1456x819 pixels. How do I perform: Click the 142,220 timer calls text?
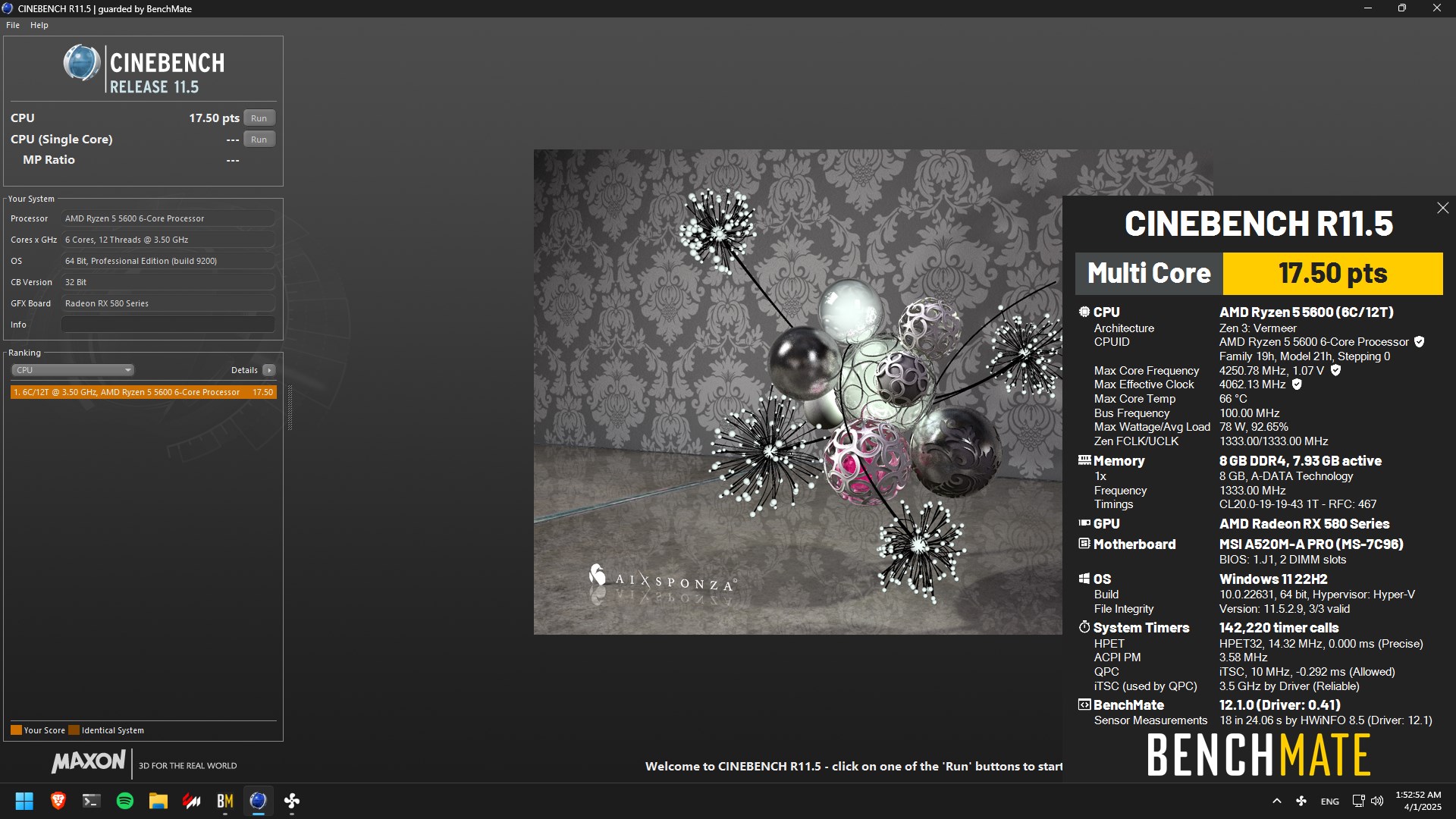click(x=1279, y=627)
